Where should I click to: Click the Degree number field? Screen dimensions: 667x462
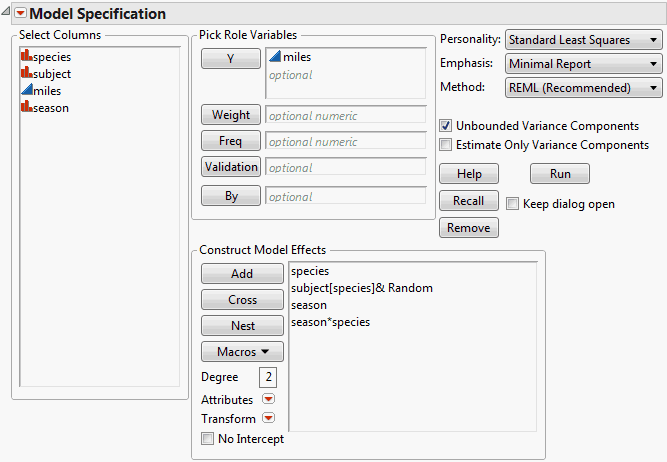tap(267, 377)
